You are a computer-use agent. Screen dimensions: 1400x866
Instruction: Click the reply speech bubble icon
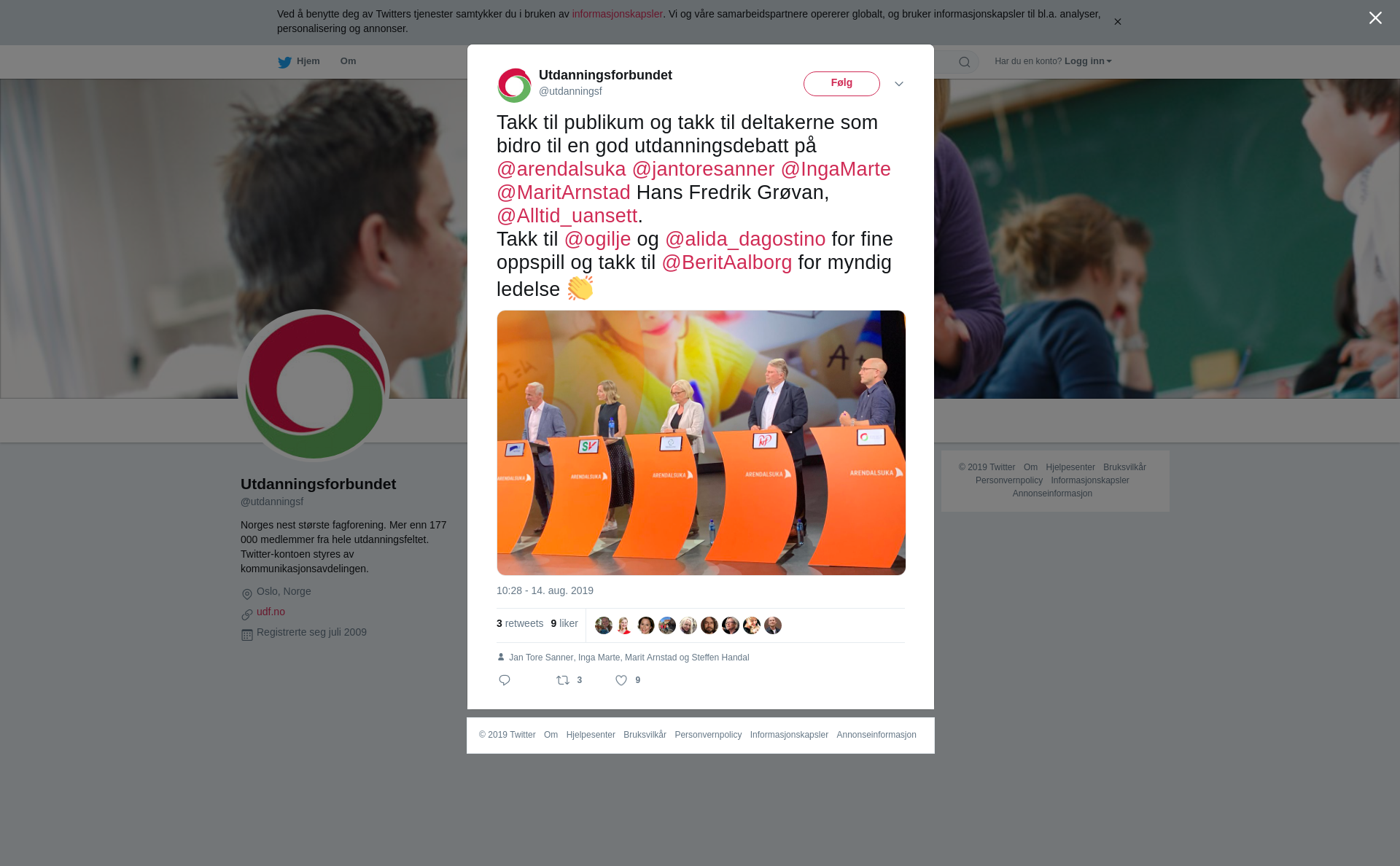505,680
